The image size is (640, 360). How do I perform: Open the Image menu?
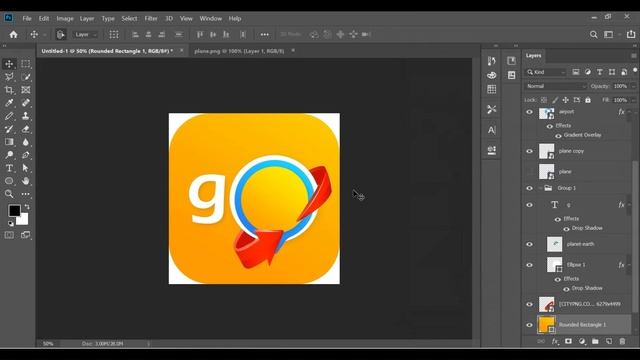coord(65,19)
